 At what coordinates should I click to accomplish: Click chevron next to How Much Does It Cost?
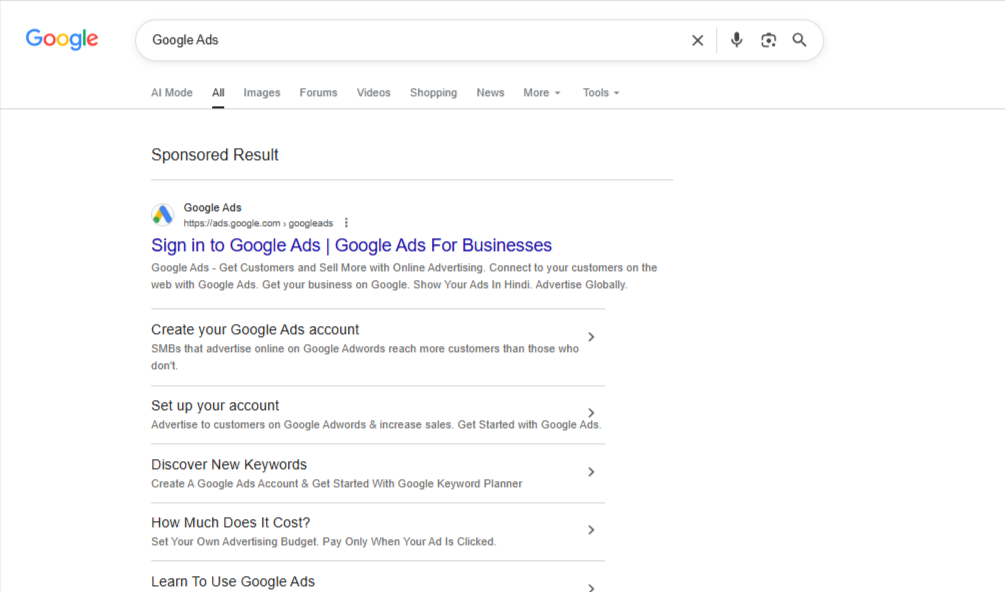click(591, 530)
